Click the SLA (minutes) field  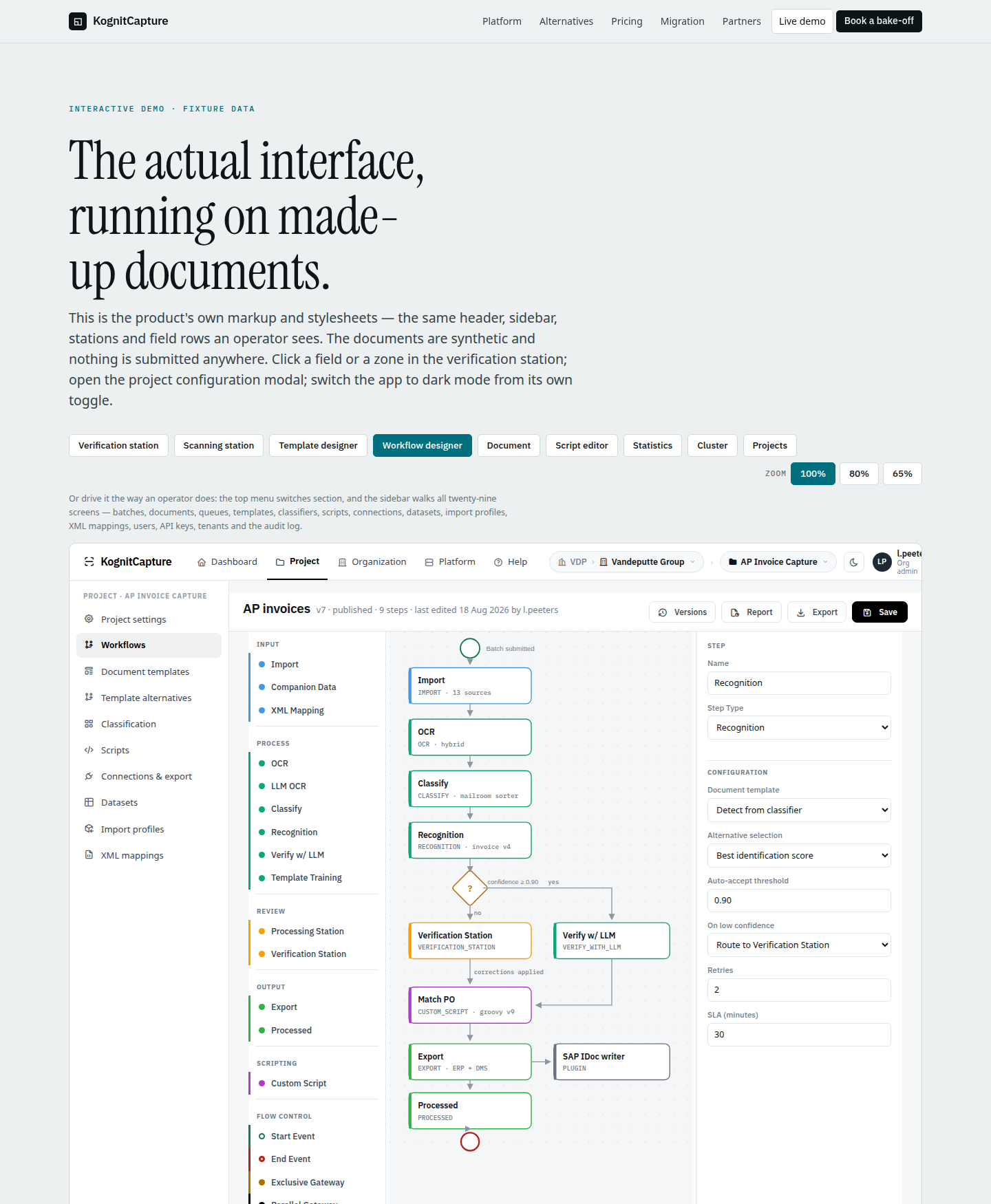coord(799,1035)
